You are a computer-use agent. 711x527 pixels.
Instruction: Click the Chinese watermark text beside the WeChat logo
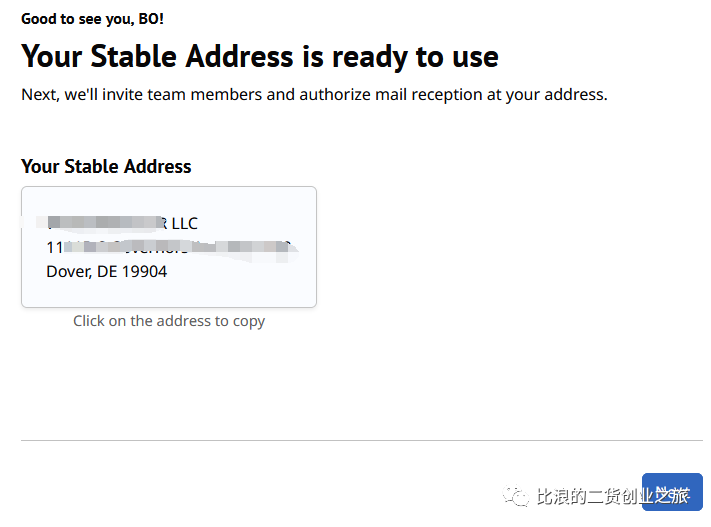613,496
